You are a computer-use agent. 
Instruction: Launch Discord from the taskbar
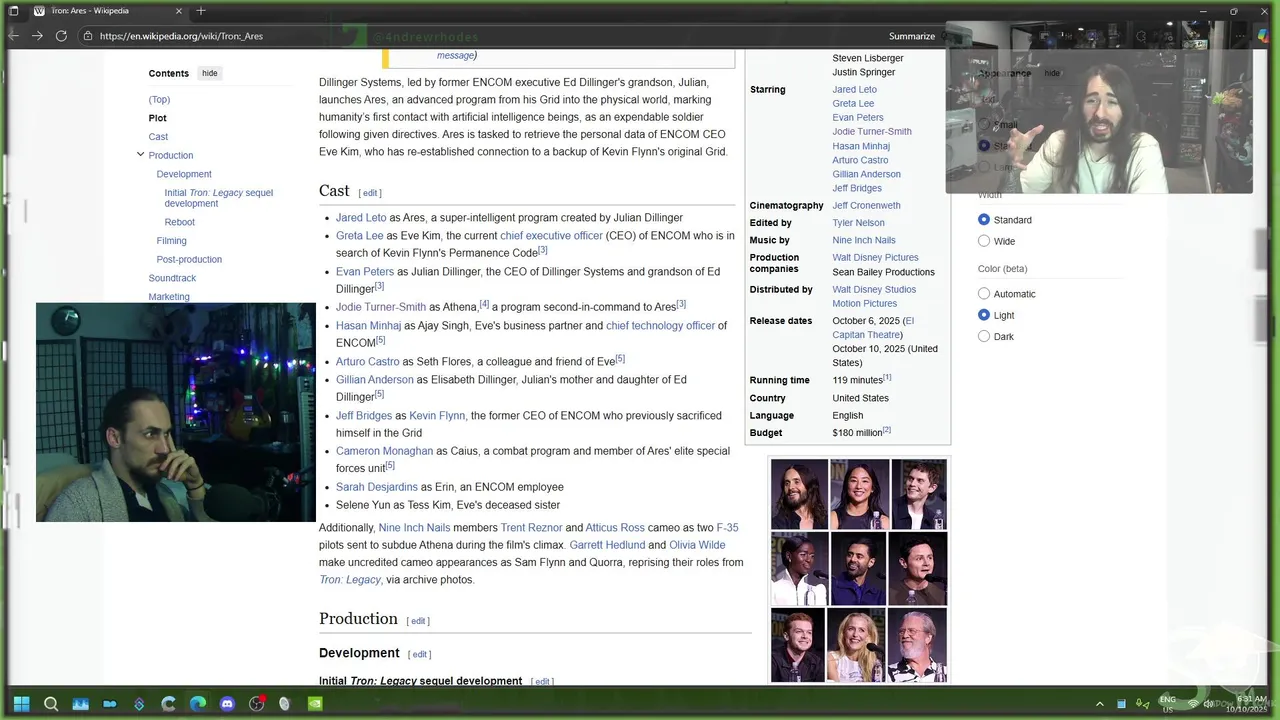[227, 704]
